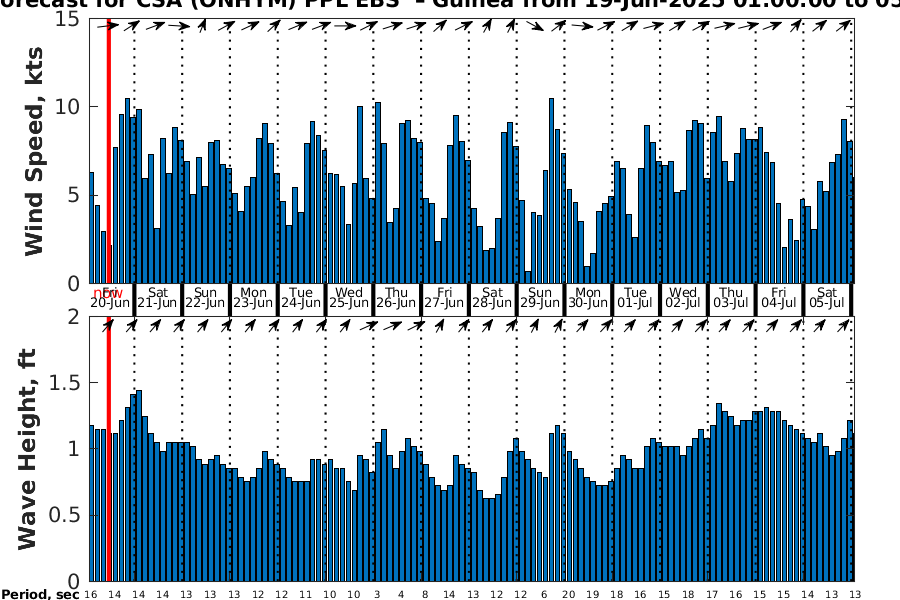Viewport: 900px width, 600px height.
Task: Click the period value '3'
Action: pyautogui.click(x=377, y=594)
